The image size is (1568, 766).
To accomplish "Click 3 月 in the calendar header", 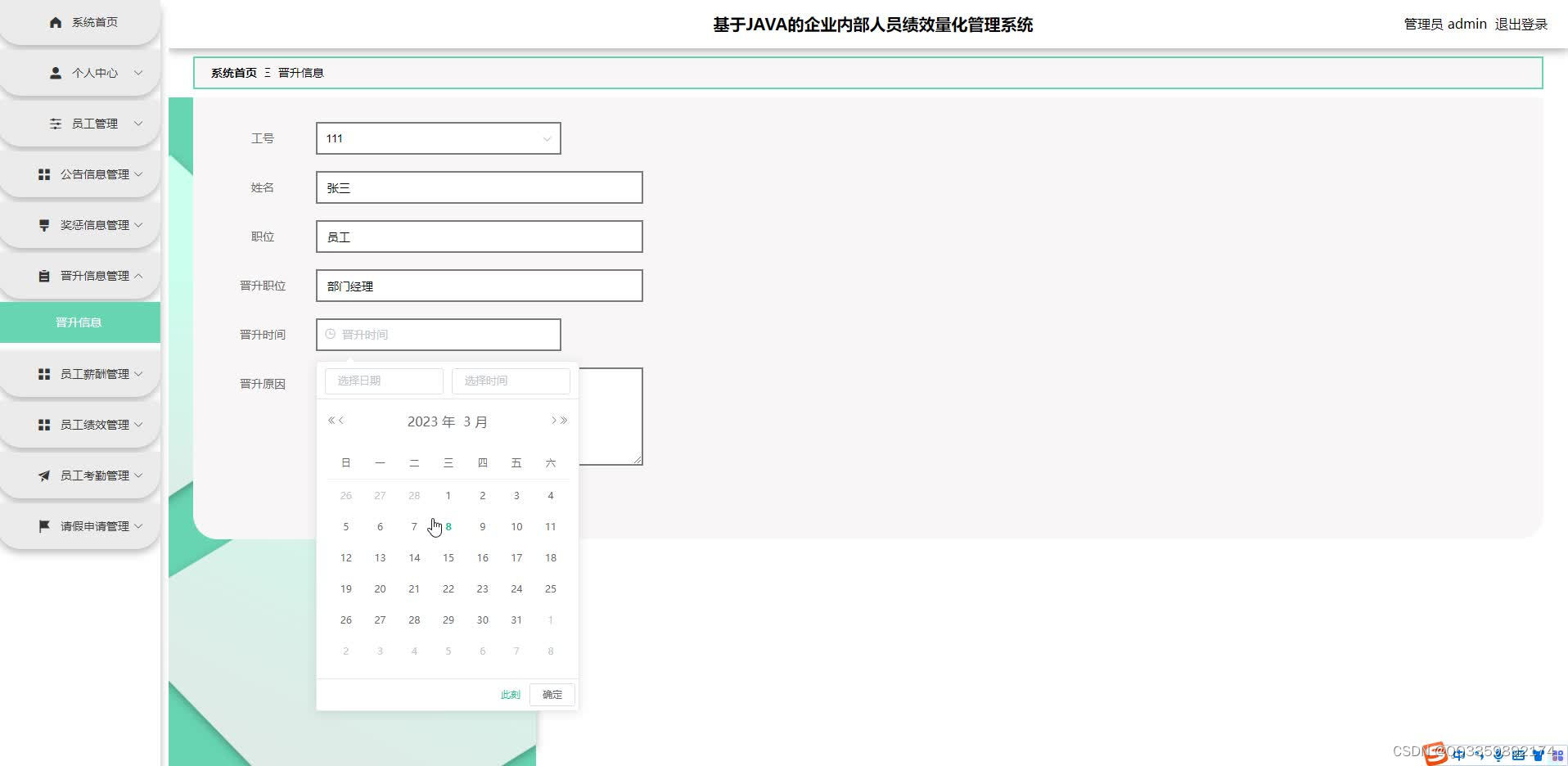I will pos(475,421).
